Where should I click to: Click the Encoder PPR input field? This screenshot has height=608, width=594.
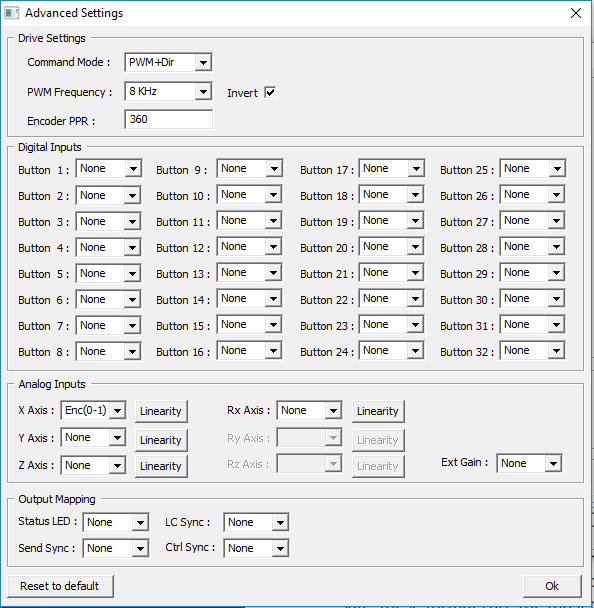[x=168, y=119]
